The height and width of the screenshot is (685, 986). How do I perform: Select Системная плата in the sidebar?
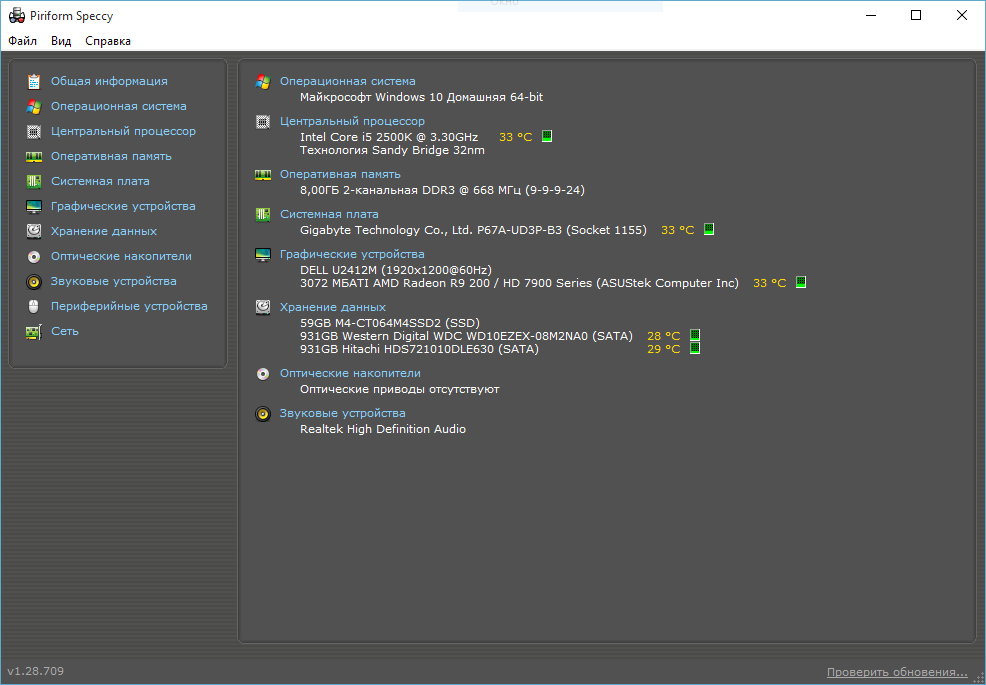tap(100, 181)
